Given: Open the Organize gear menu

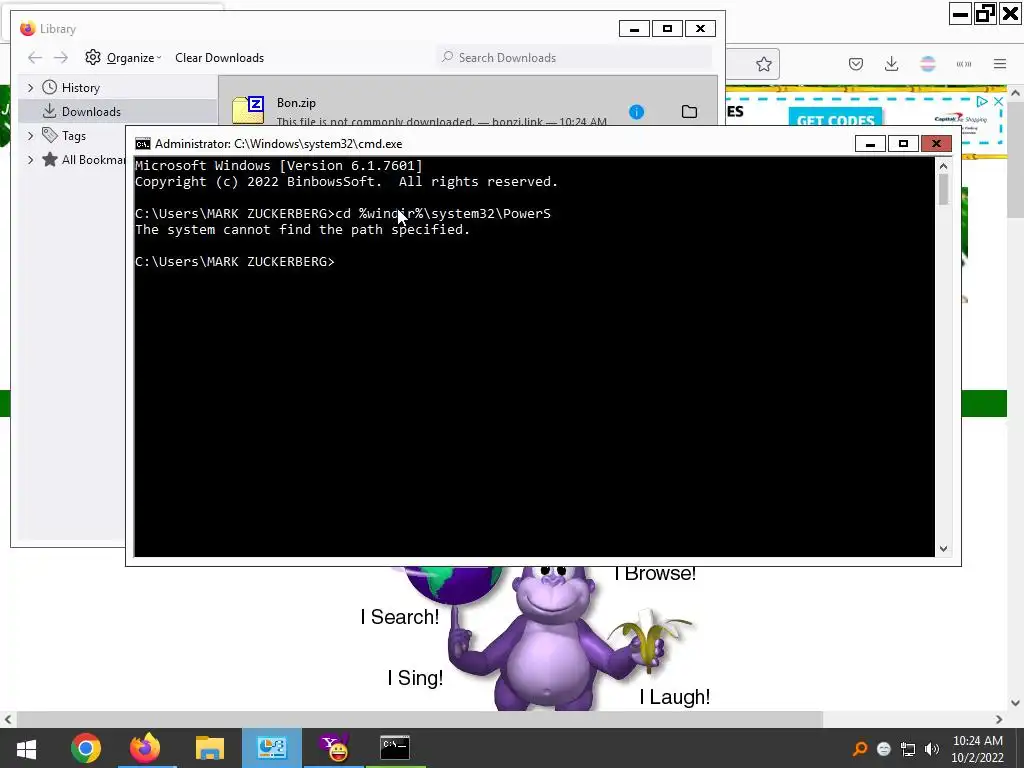Looking at the screenshot, I should tap(123, 57).
